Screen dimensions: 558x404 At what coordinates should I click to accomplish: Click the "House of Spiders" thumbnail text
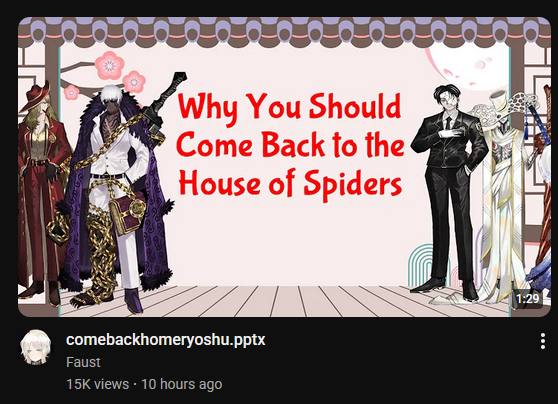coord(290,184)
